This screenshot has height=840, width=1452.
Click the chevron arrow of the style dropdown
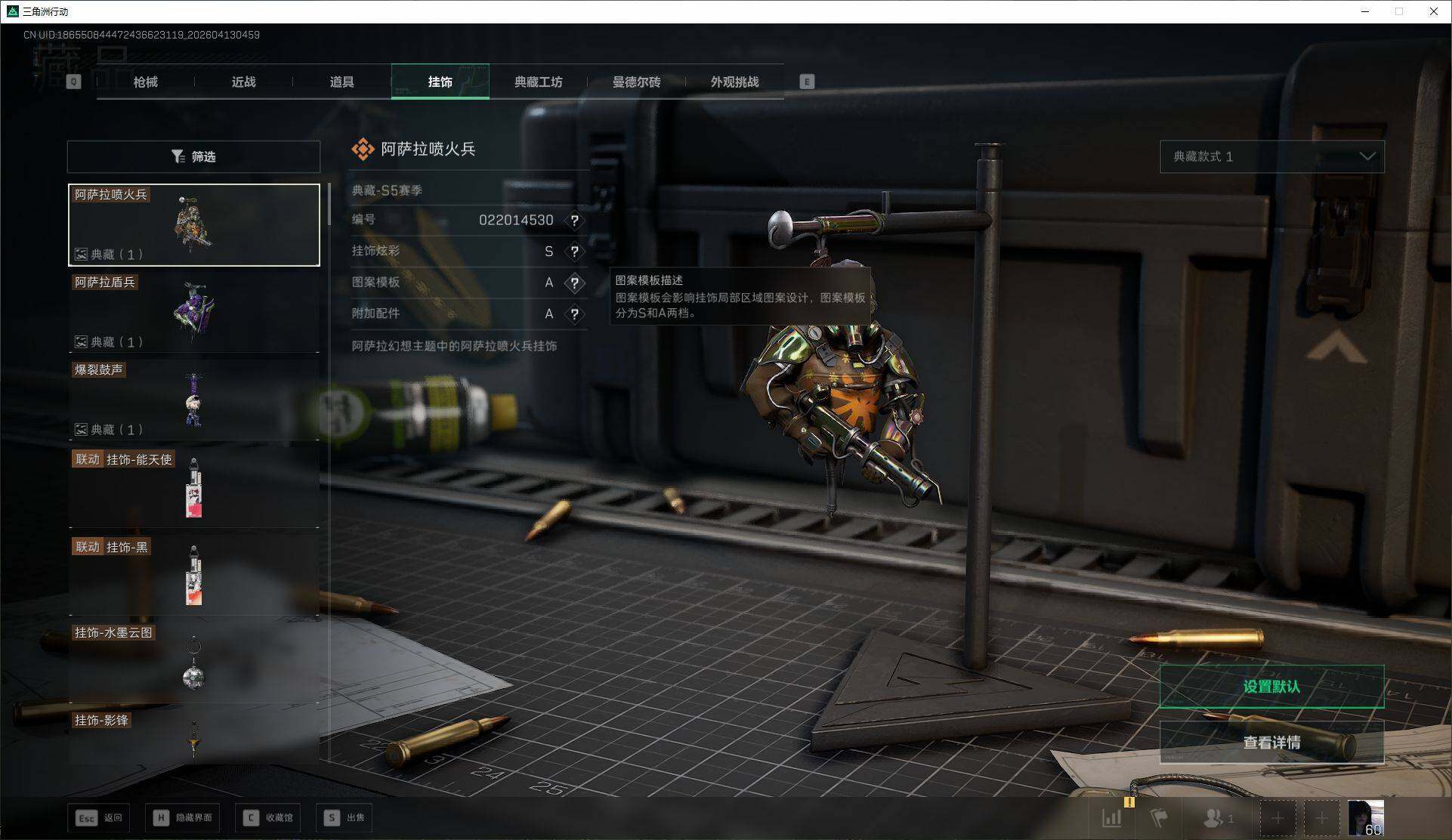(x=1367, y=156)
